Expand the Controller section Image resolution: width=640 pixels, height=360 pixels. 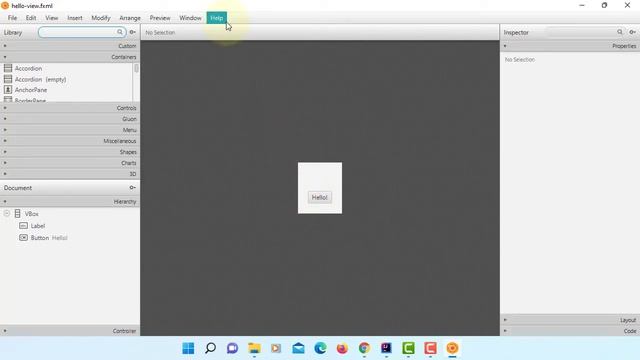click(x=70, y=331)
